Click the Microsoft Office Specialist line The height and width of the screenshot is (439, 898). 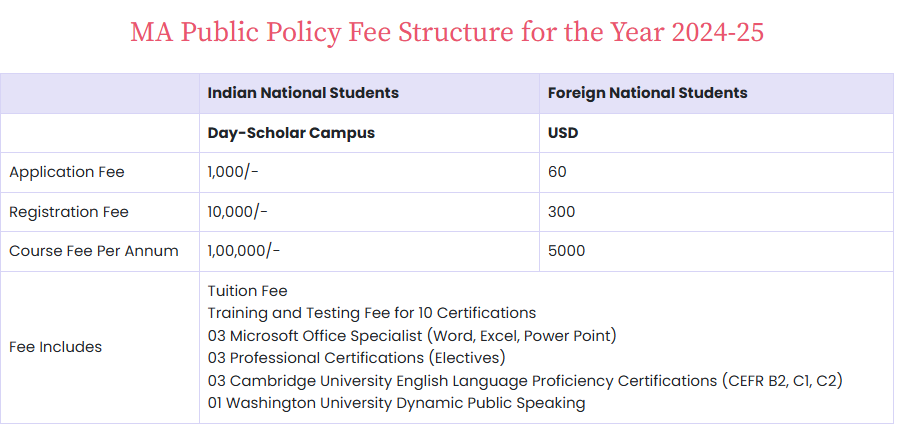tap(412, 335)
